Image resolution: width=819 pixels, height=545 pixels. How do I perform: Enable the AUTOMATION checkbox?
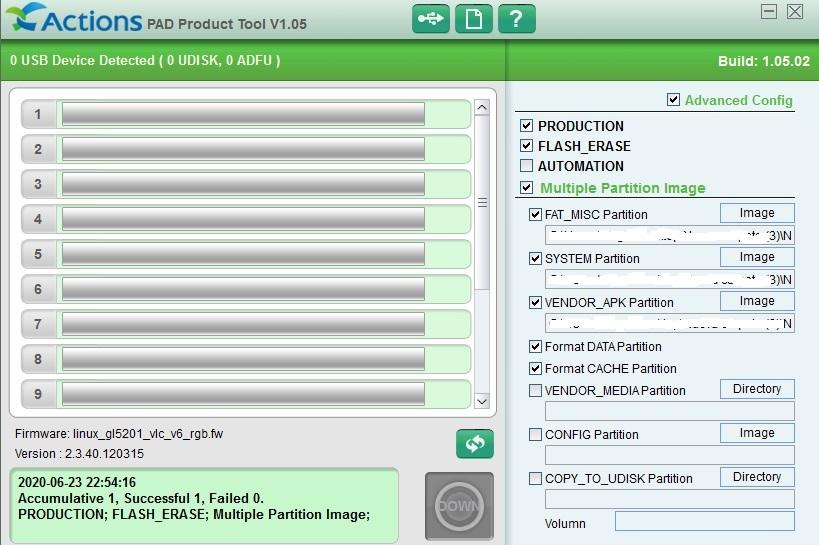526,166
